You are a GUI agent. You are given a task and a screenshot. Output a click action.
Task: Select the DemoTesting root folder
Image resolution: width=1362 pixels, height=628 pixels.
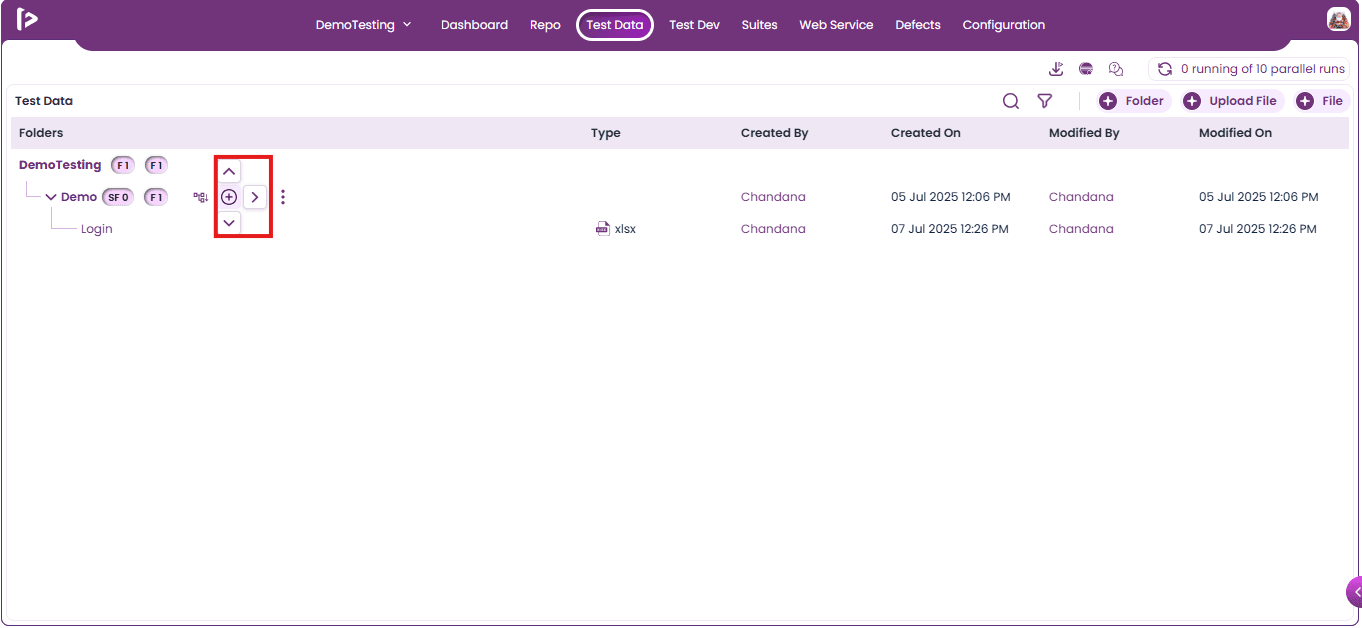click(x=60, y=165)
